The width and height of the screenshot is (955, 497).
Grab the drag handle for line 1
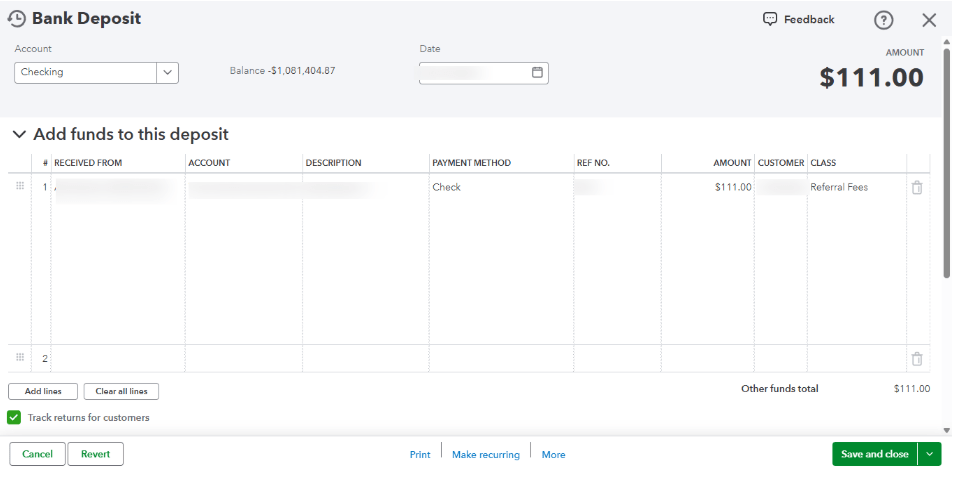(20, 186)
